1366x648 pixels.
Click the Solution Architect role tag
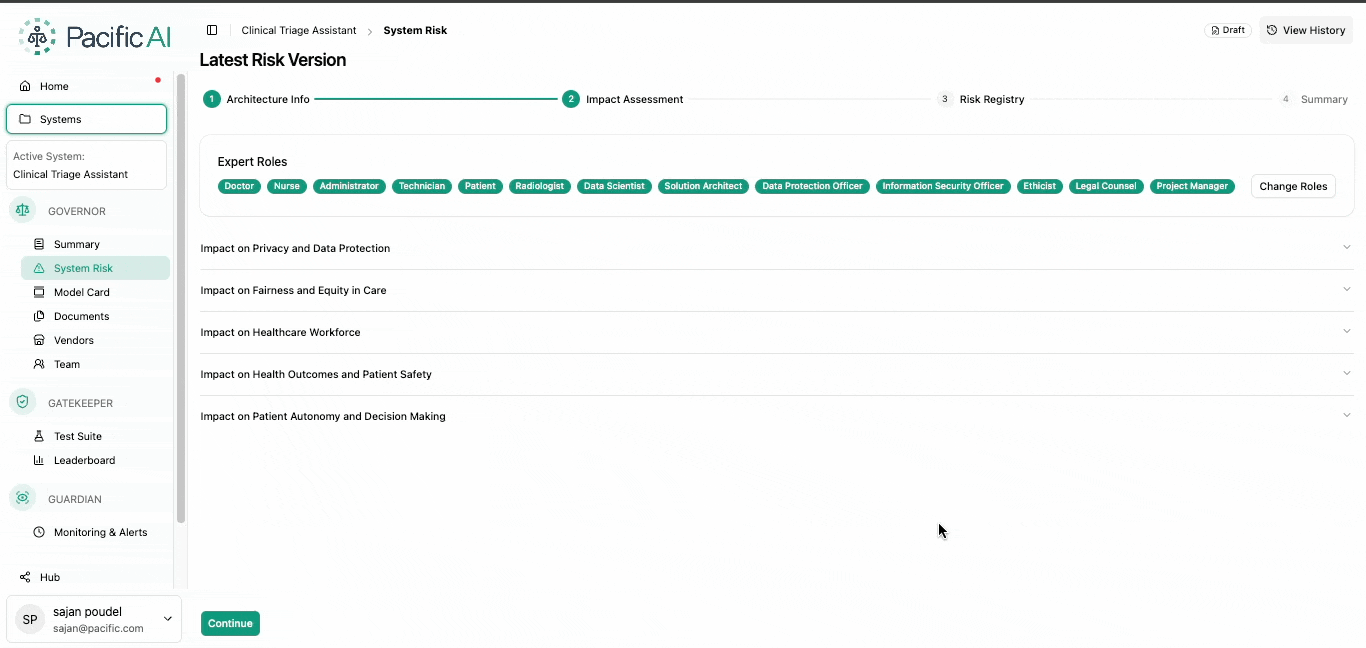pos(703,186)
